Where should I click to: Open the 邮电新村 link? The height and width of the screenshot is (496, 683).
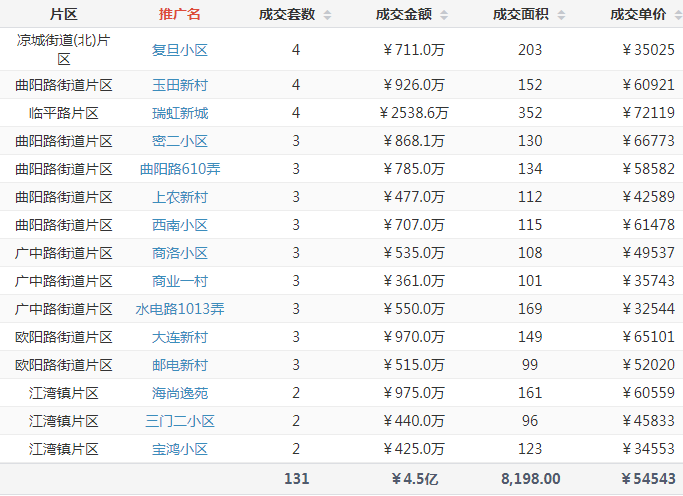180,365
